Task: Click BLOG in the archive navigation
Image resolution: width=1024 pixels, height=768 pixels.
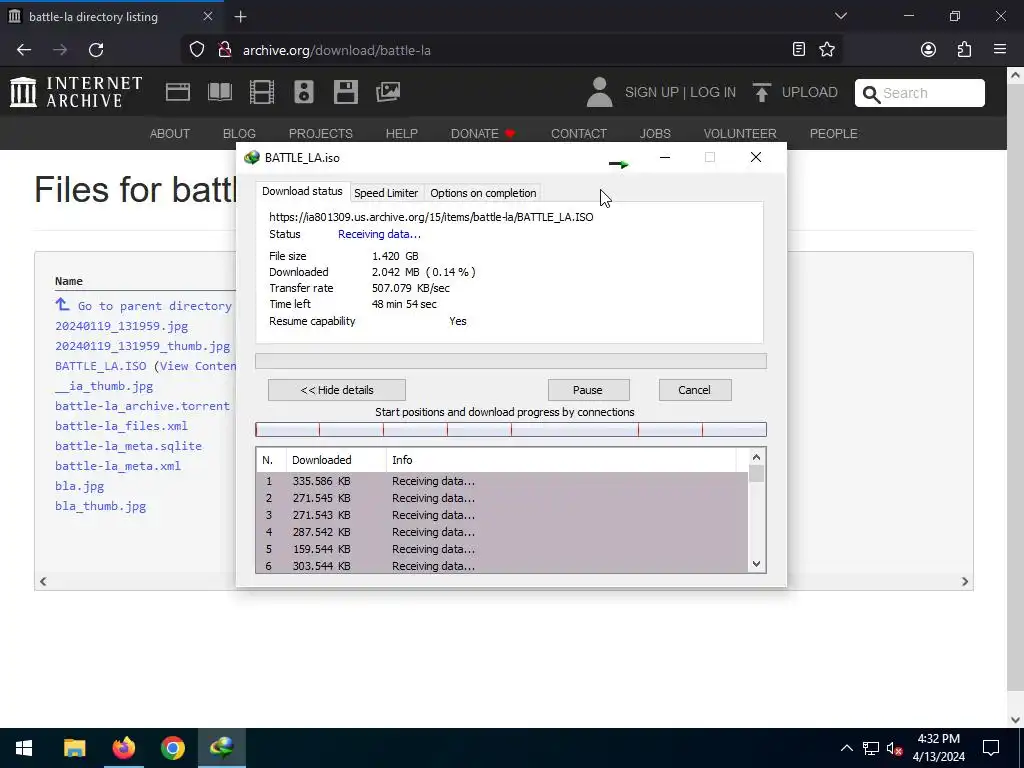Action: (239, 134)
